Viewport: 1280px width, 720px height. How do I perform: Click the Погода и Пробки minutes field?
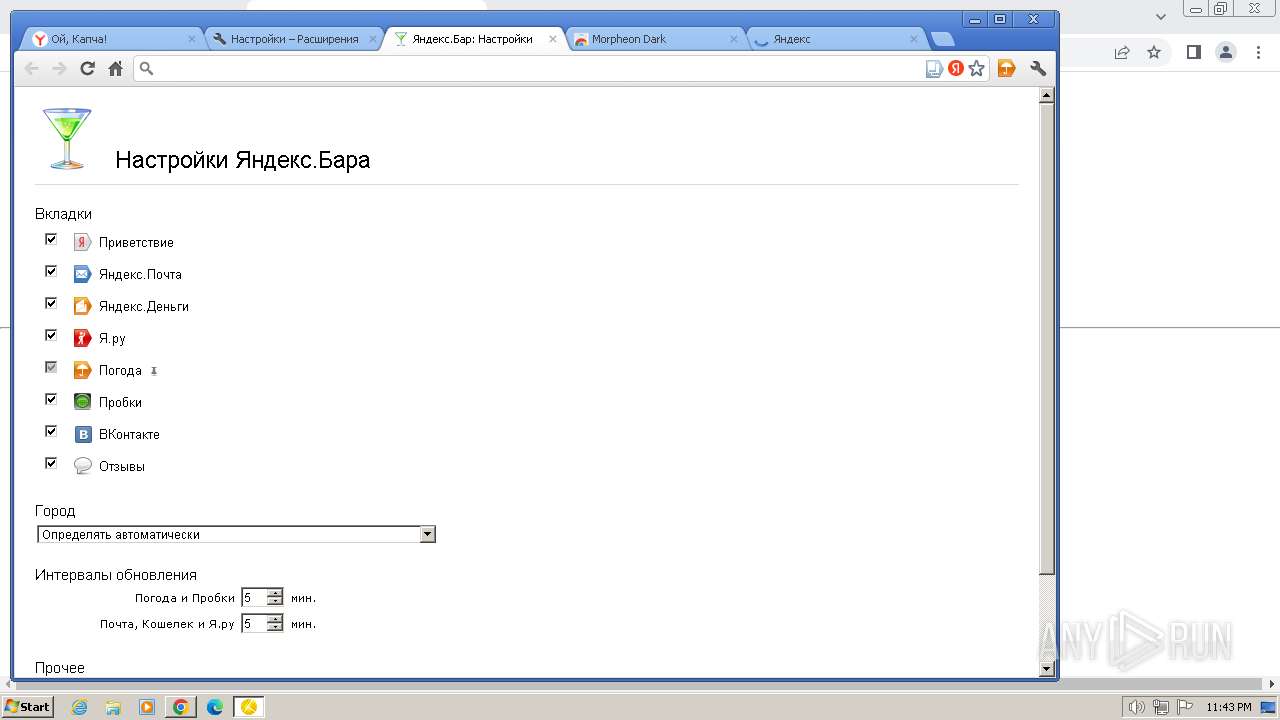coord(254,598)
